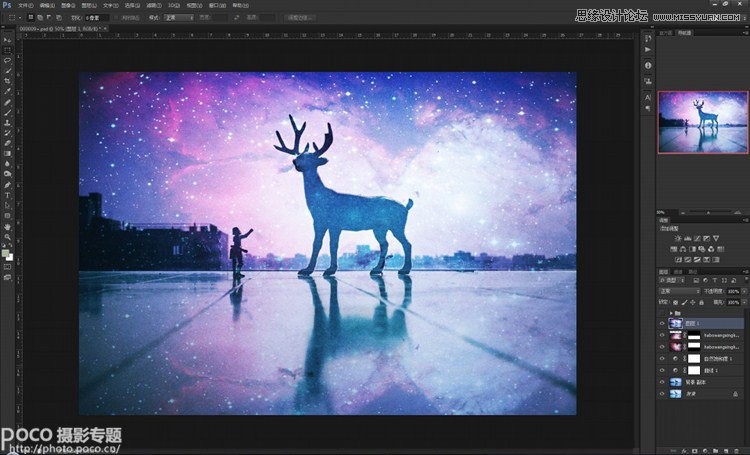Add a Vibrance adjustment layer

point(716,238)
